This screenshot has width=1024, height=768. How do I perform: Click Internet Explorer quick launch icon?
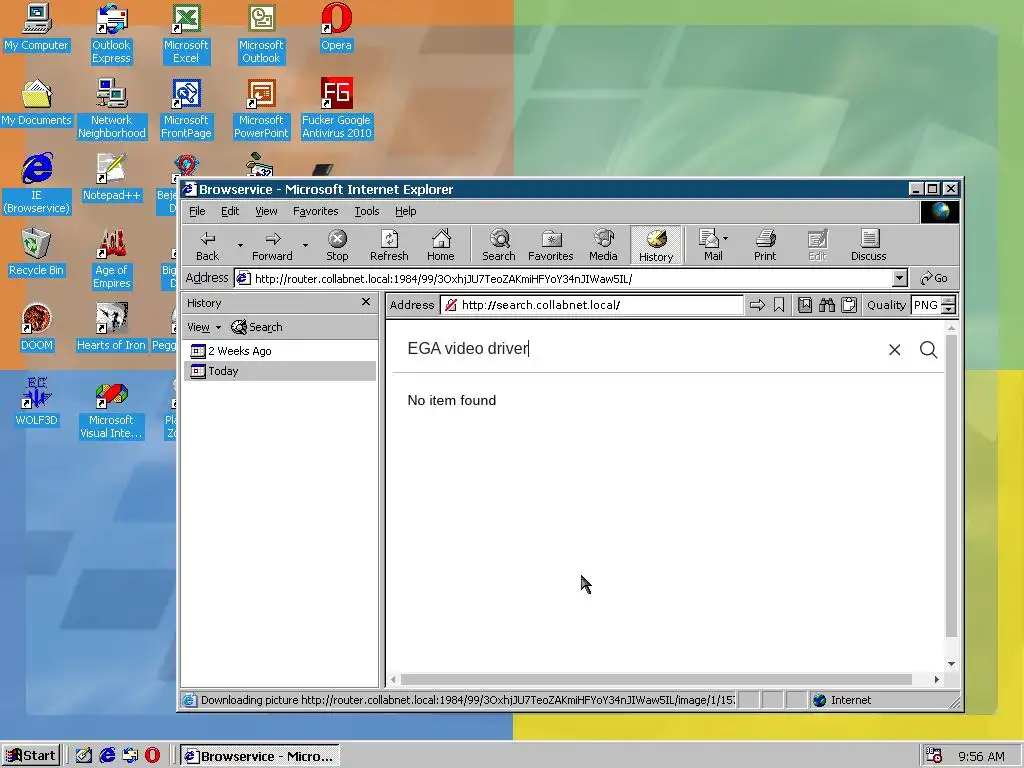106,756
